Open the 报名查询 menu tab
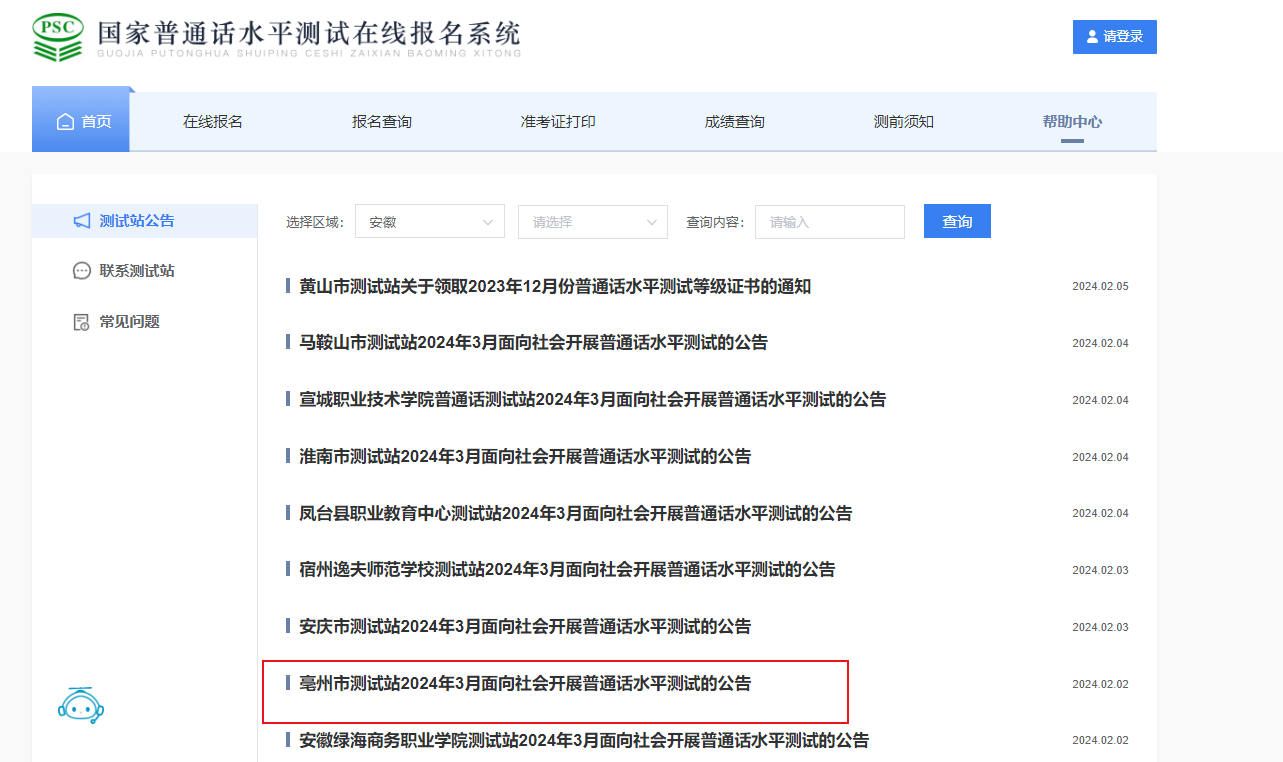1283x762 pixels. (x=382, y=121)
